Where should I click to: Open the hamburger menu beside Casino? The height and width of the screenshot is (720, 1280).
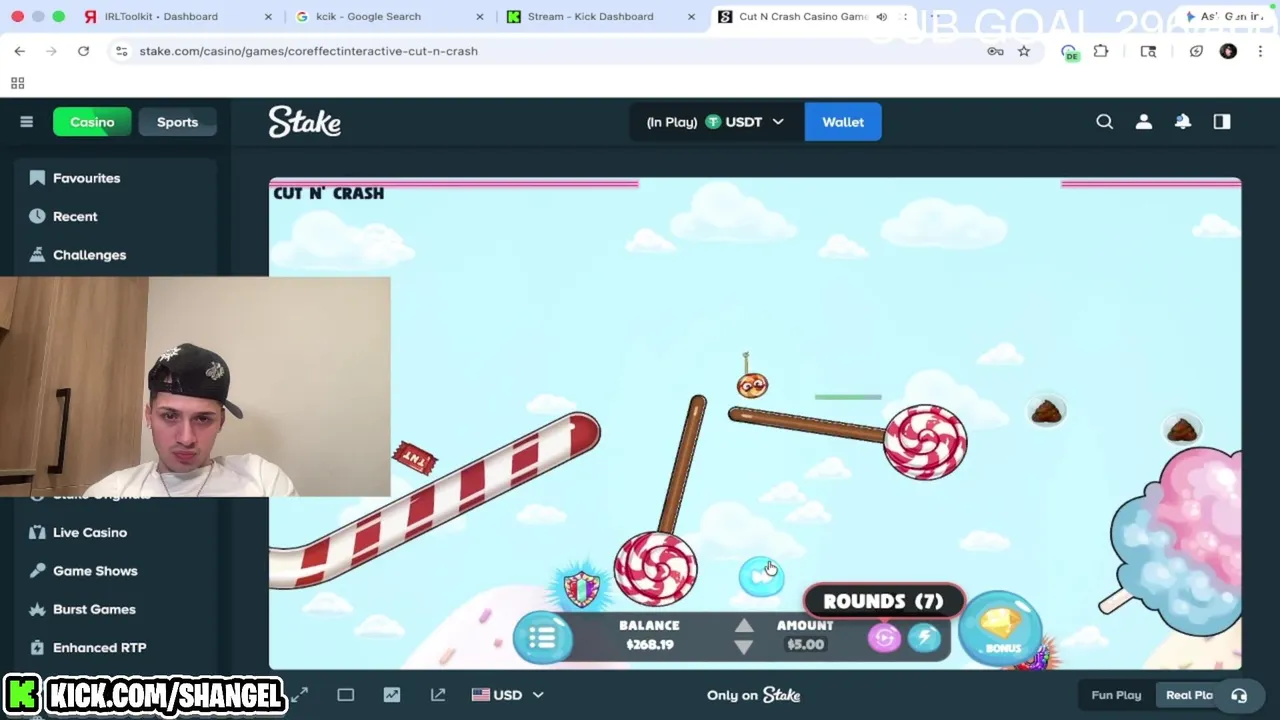(x=27, y=122)
